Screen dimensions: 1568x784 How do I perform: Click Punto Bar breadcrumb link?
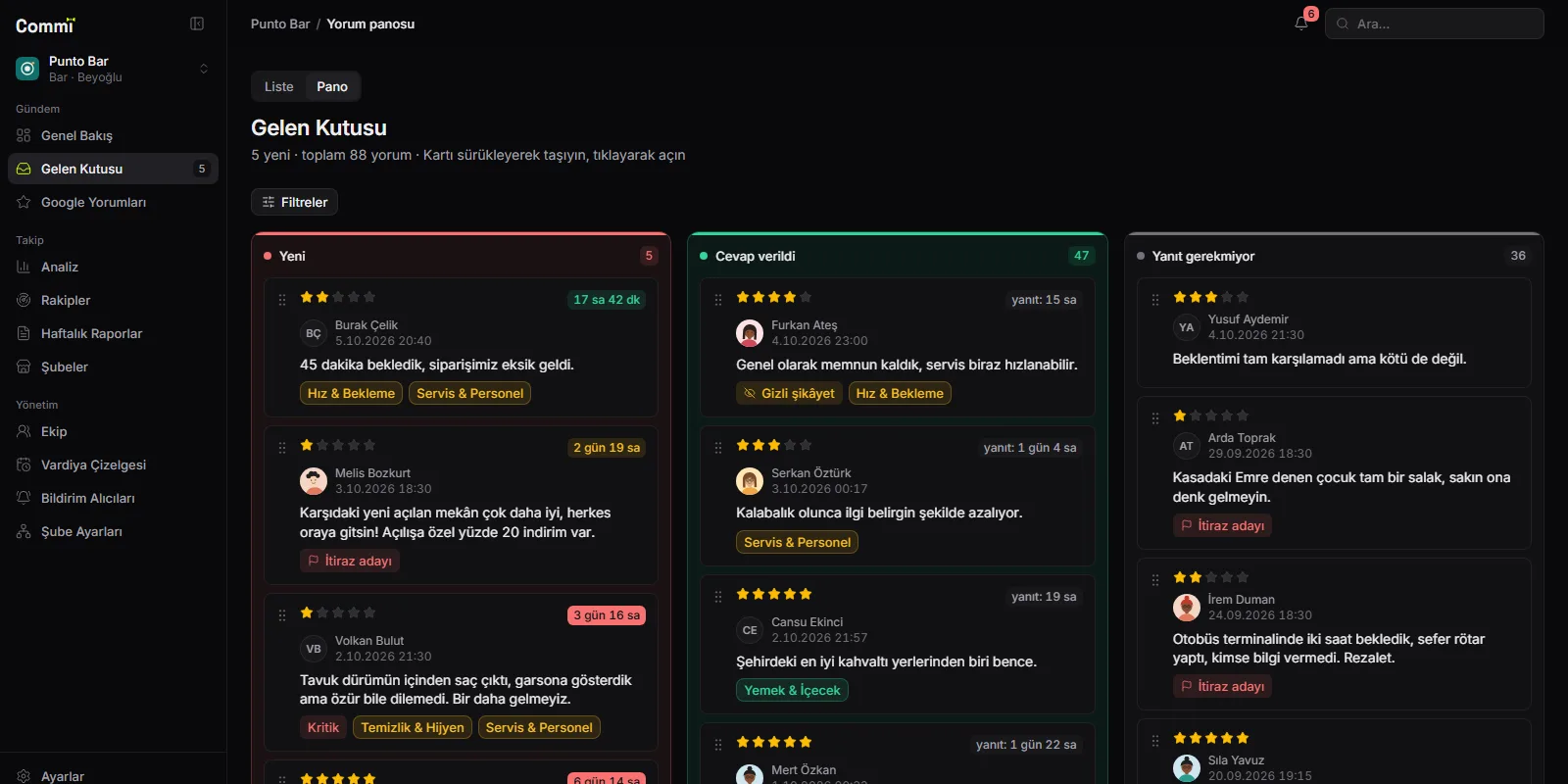[280, 24]
